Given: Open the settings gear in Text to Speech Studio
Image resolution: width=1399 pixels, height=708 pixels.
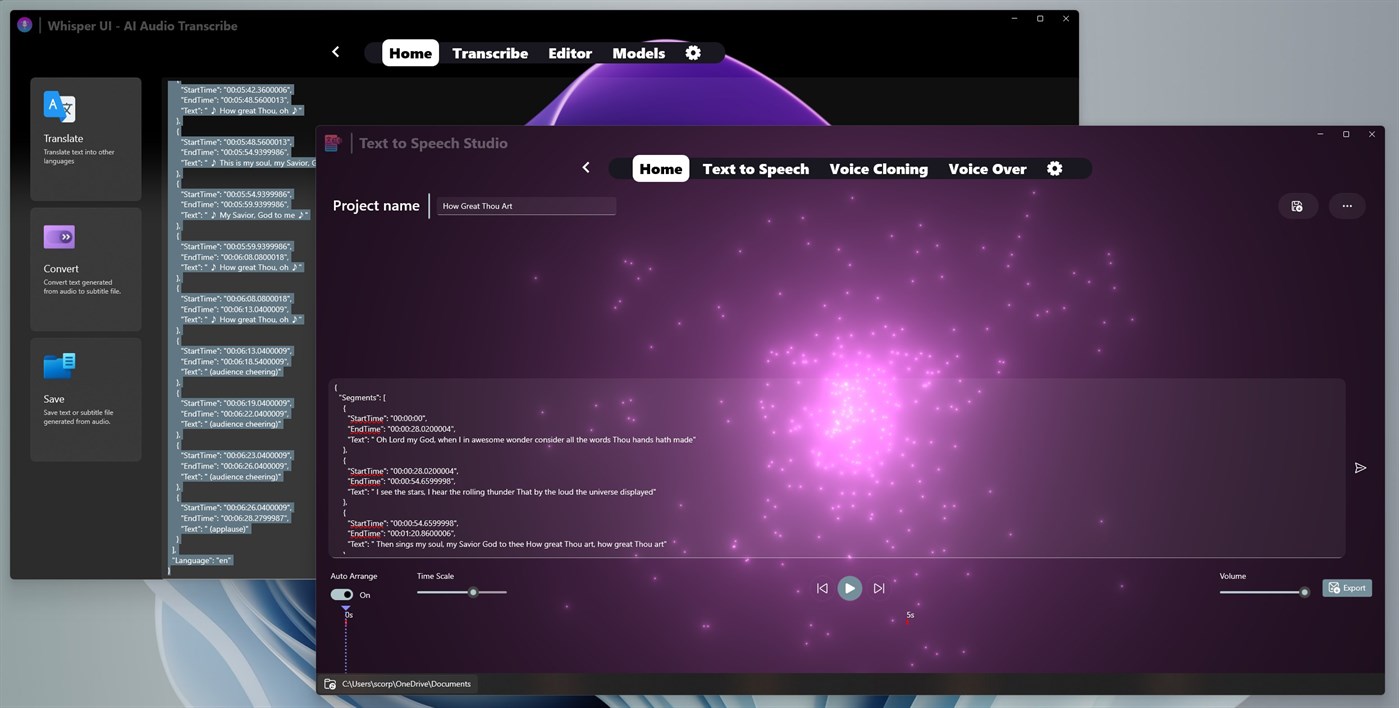Looking at the screenshot, I should [1055, 168].
